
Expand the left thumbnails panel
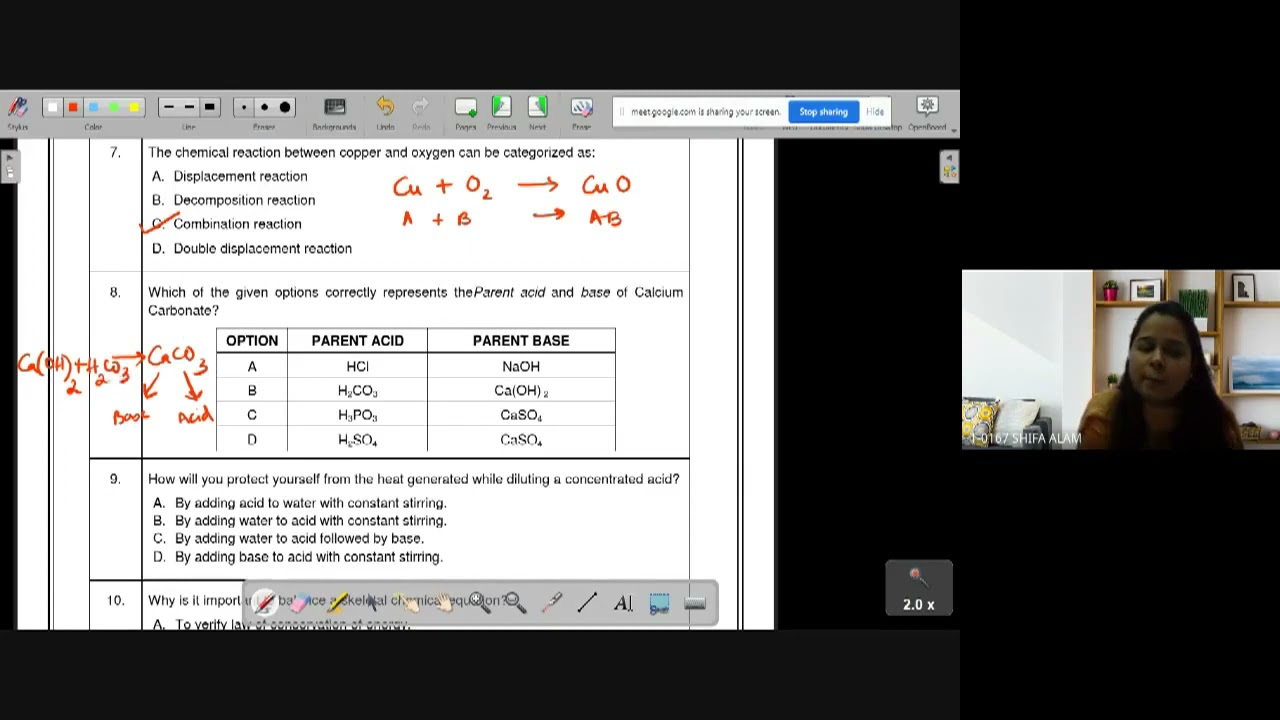tap(9, 165)
